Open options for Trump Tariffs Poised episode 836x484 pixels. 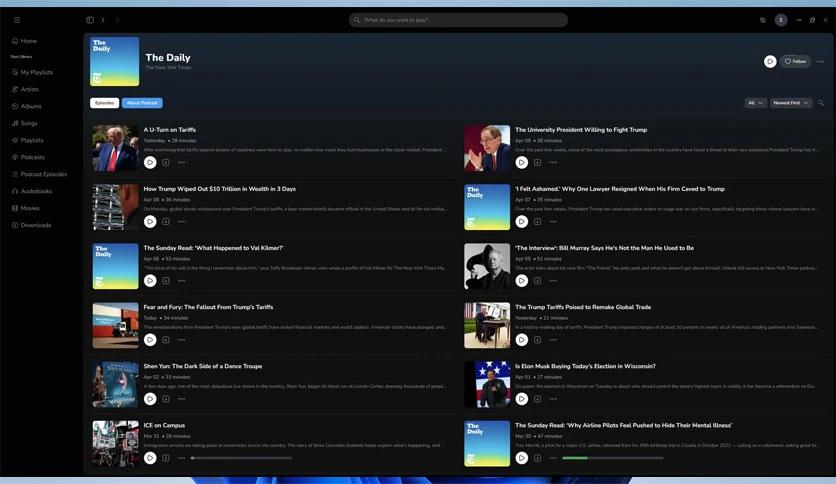click(x=553, y=340)
